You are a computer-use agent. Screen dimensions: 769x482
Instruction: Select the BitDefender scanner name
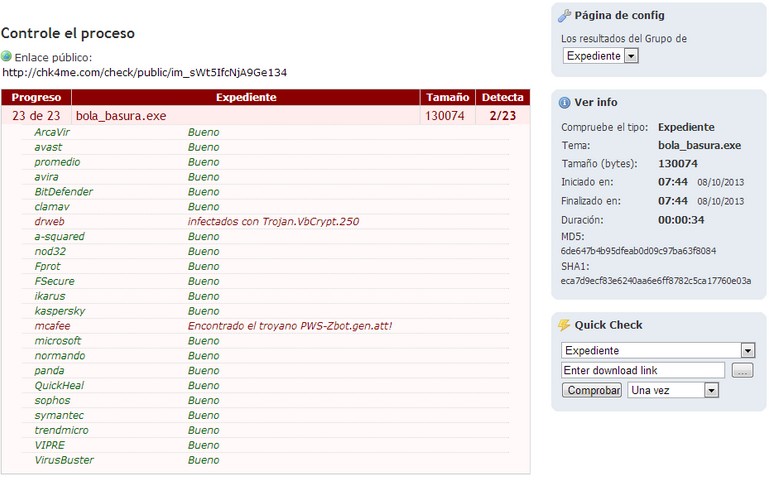click(63, 192)
